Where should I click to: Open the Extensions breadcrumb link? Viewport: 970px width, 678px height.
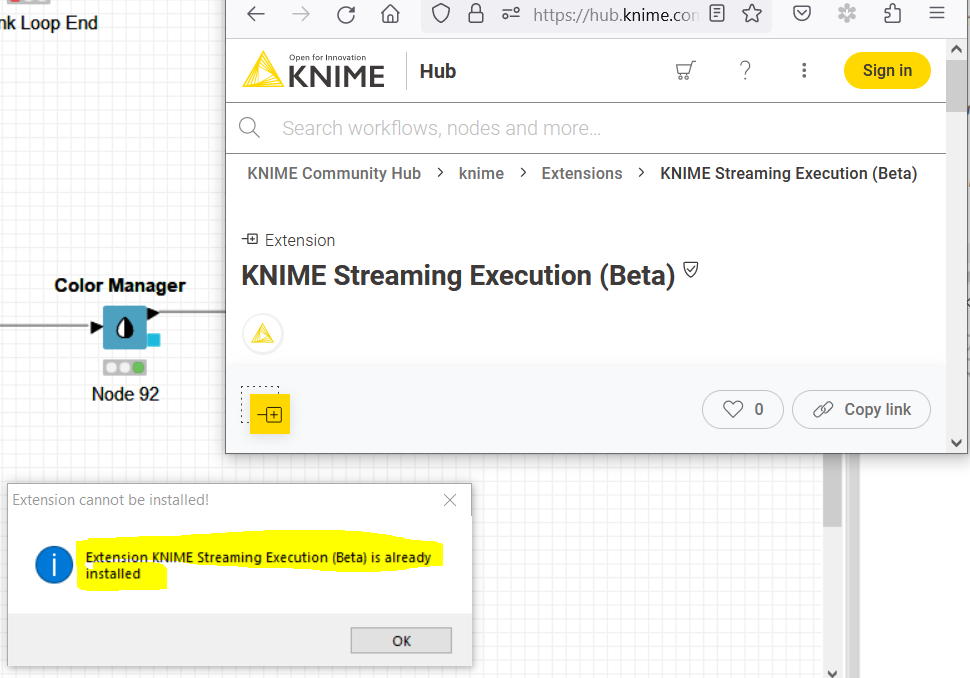582,173
